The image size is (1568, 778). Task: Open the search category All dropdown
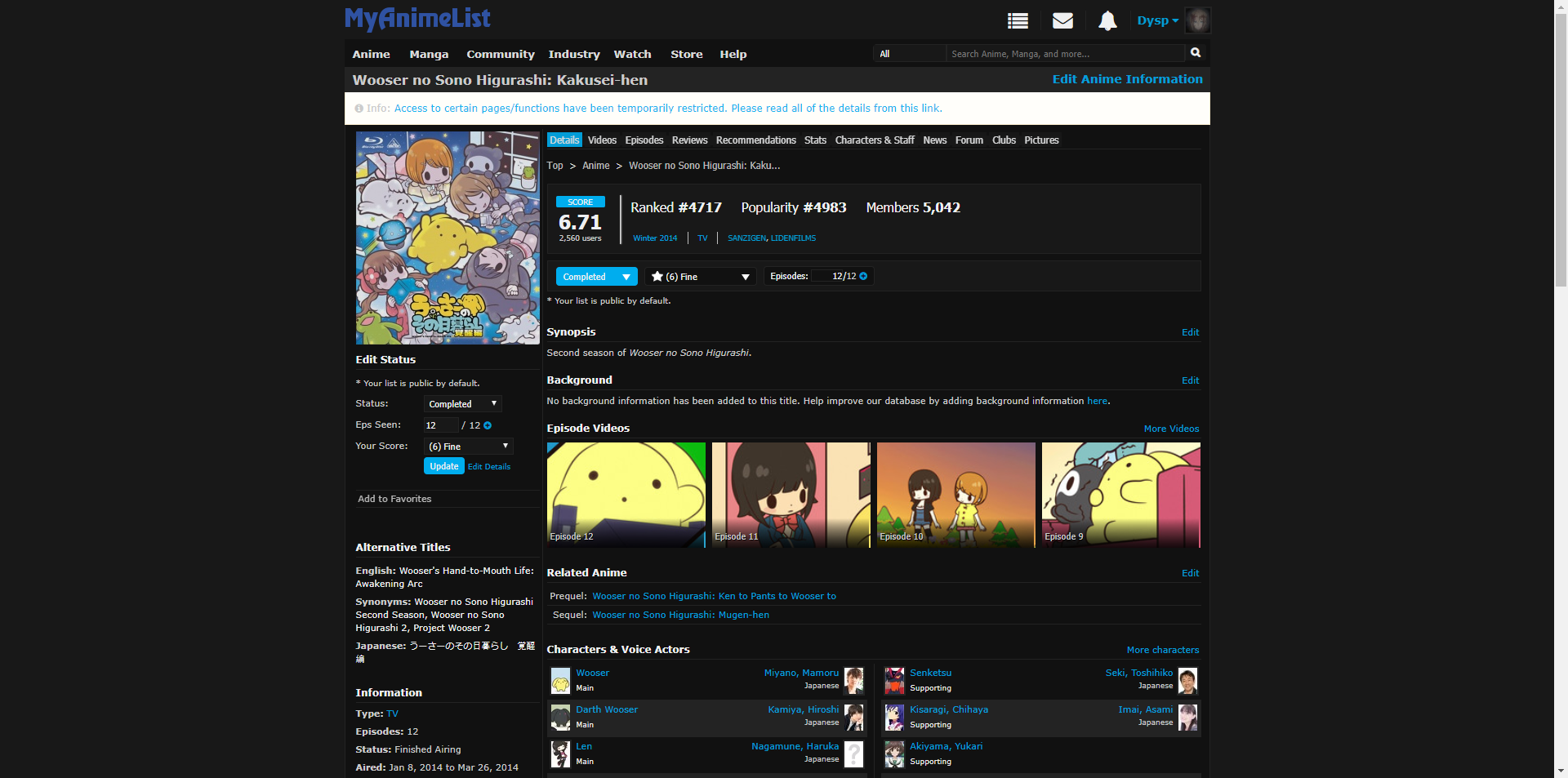coord(909,53)
